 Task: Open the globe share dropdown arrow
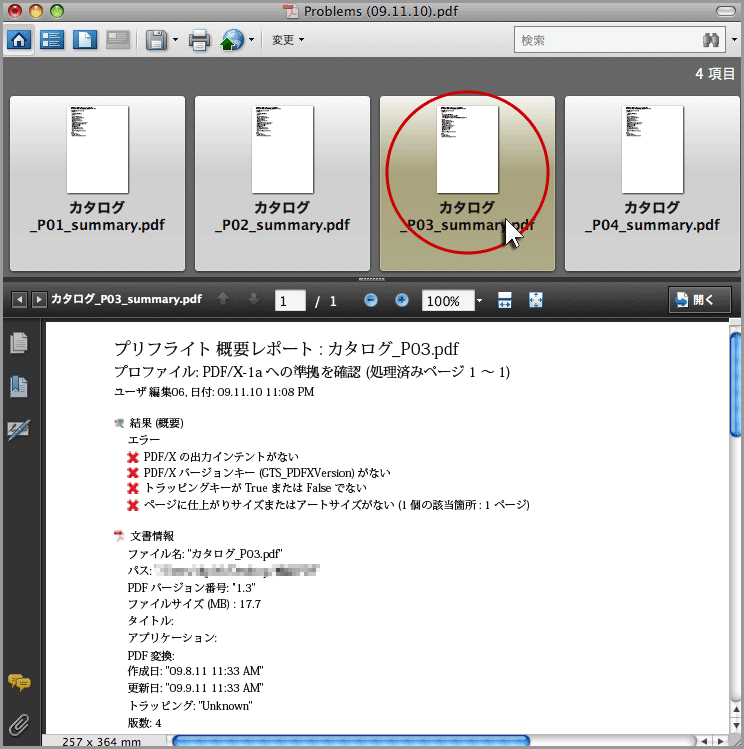click(x=252, y=41)
